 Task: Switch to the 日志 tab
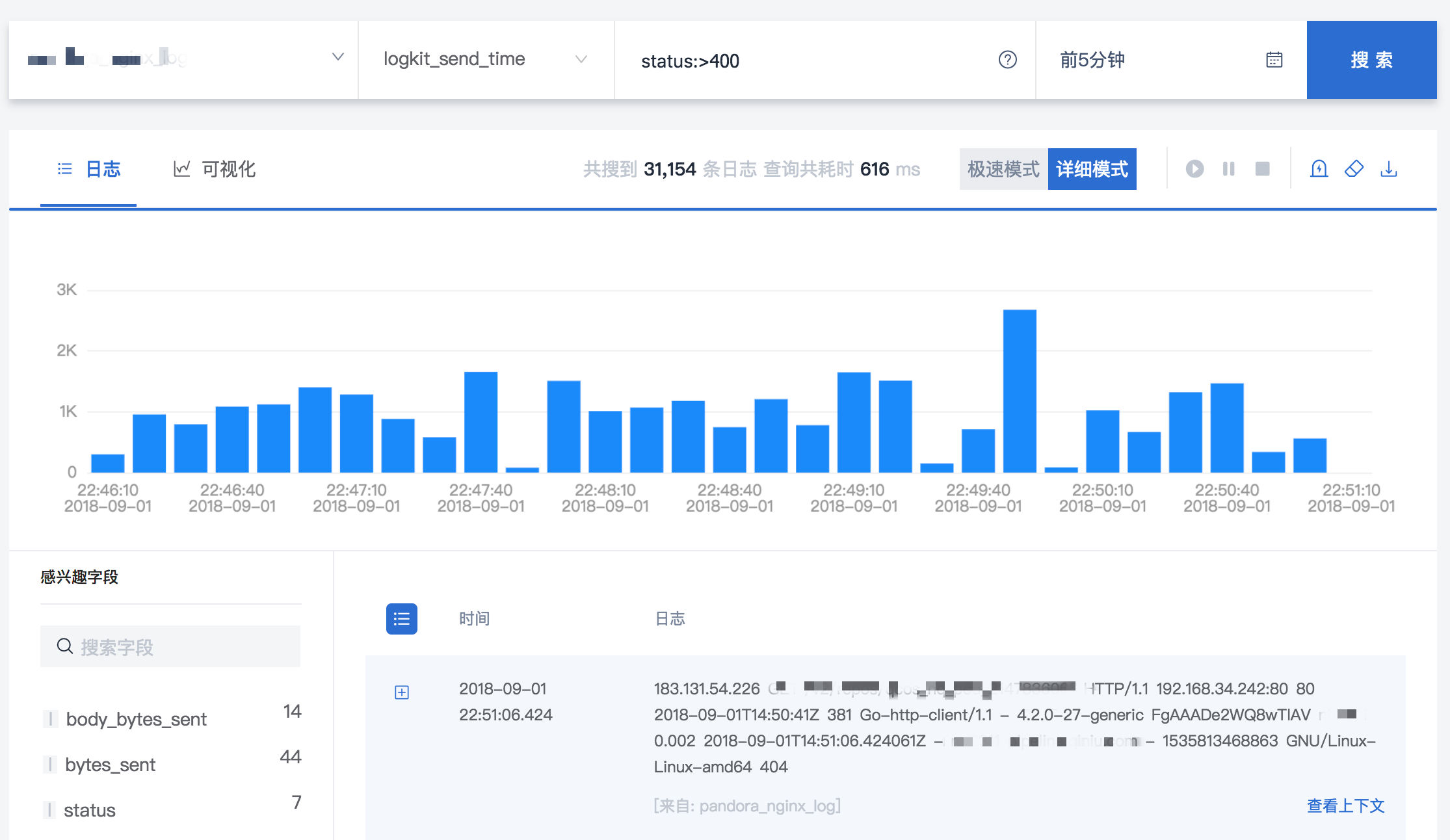pos(88,169)
